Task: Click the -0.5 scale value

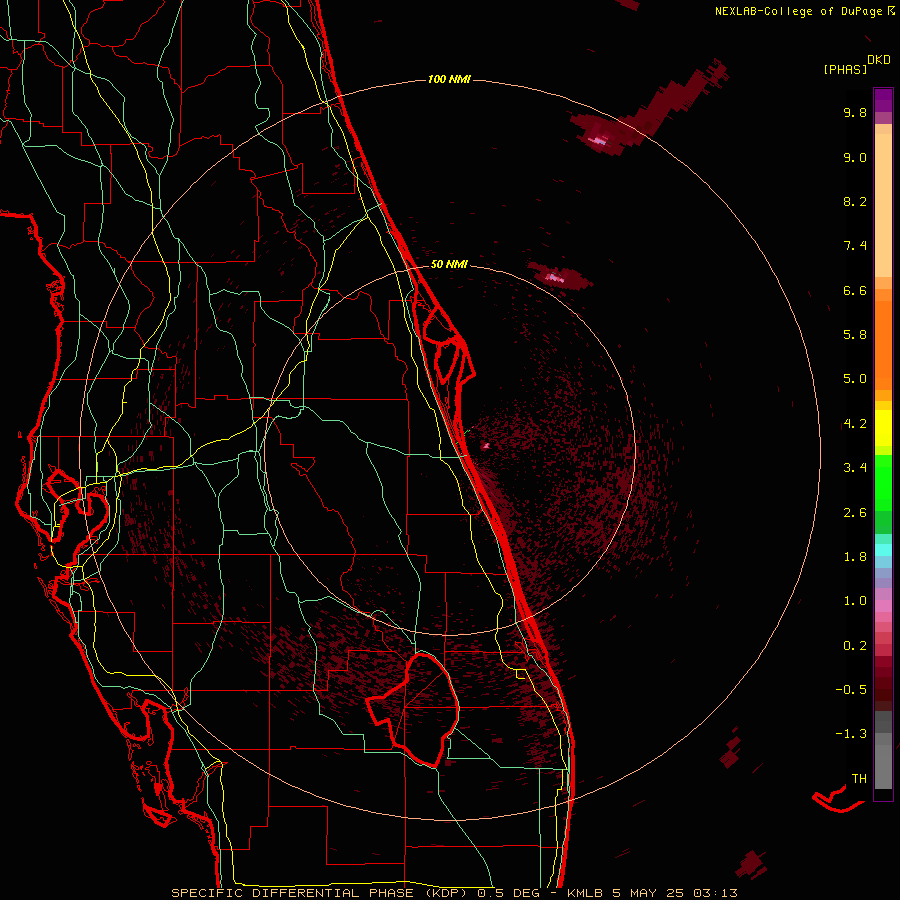Action: (x=851, y=690)
